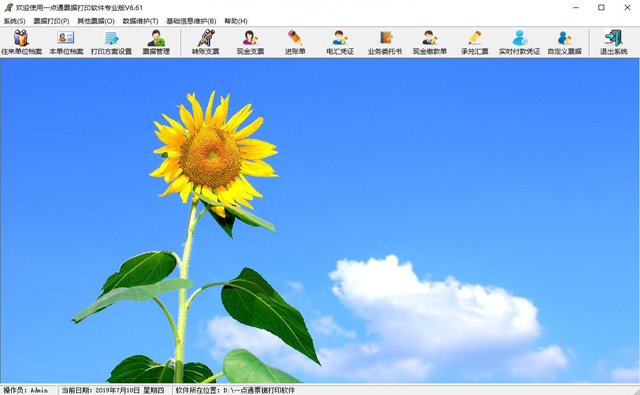The height and width of the screenshot is (395, 640).
Task: Open the 票据打印(P) menu
Action: 51,21
